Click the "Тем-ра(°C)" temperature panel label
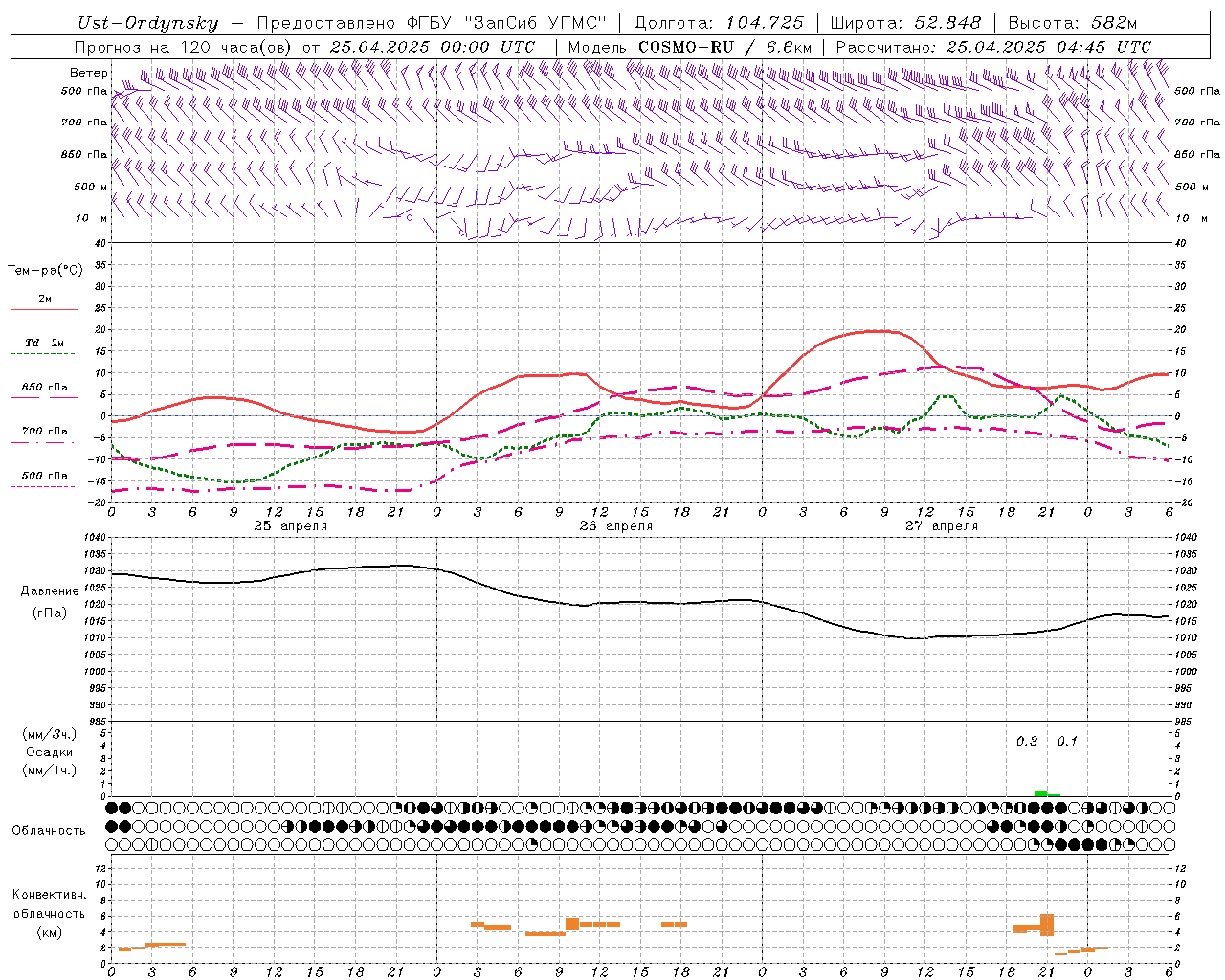1225x980 pixels. [x=45, y=271]
